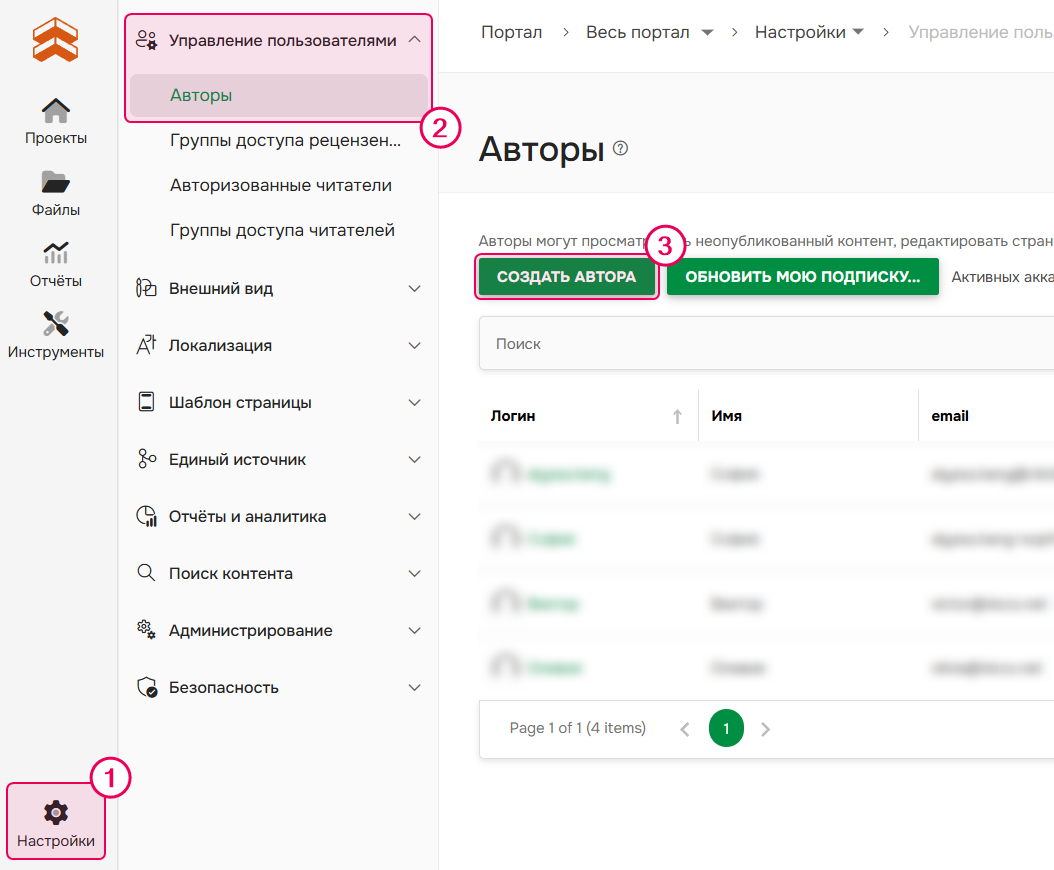
Task: Click the Безопасность shield icon
Action: pyautogui.click(x=146, y=687)
